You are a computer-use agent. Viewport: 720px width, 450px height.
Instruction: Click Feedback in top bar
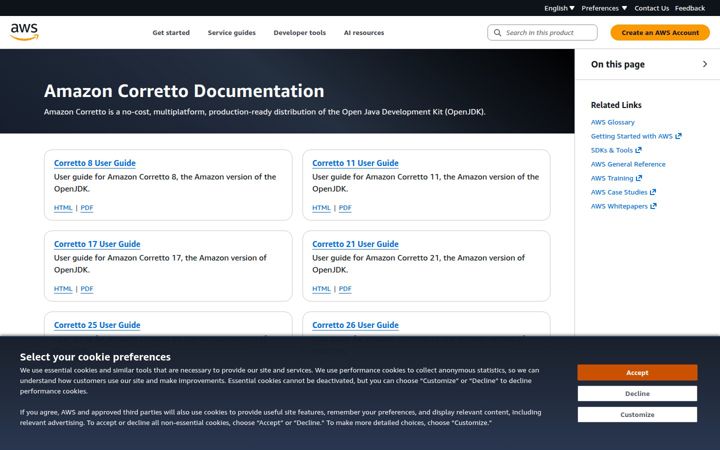(x=690, y=8)
